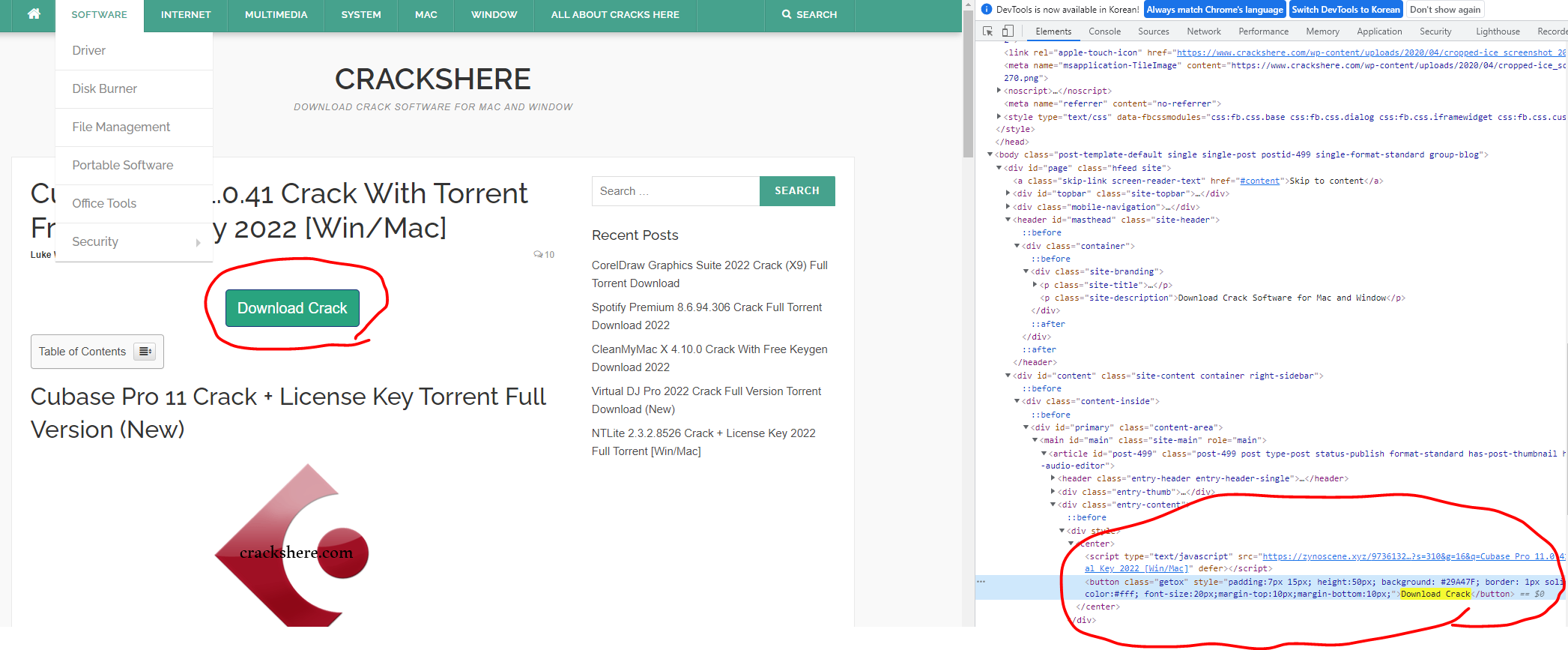Viewport: 1568px width, 650px height.
Task: Click the apple-touch-icon href URL
Action: pyautogui.click(x=1371, y=52)
